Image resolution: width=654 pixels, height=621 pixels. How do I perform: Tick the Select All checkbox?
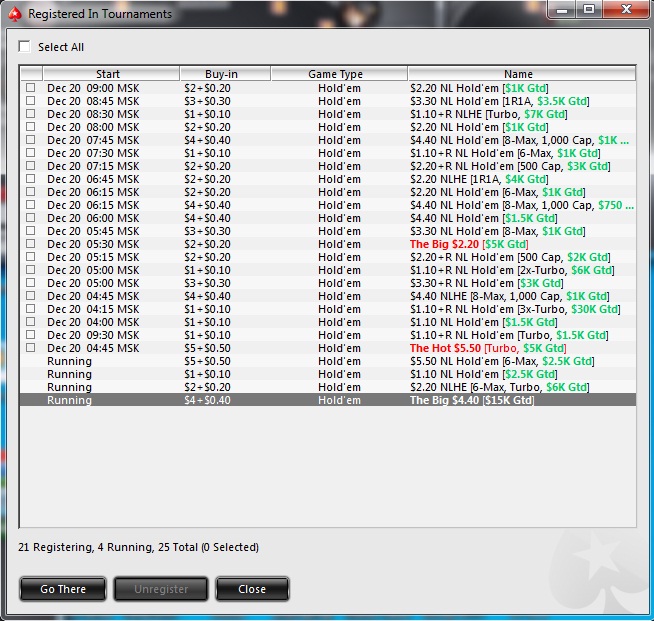point(25,47)
